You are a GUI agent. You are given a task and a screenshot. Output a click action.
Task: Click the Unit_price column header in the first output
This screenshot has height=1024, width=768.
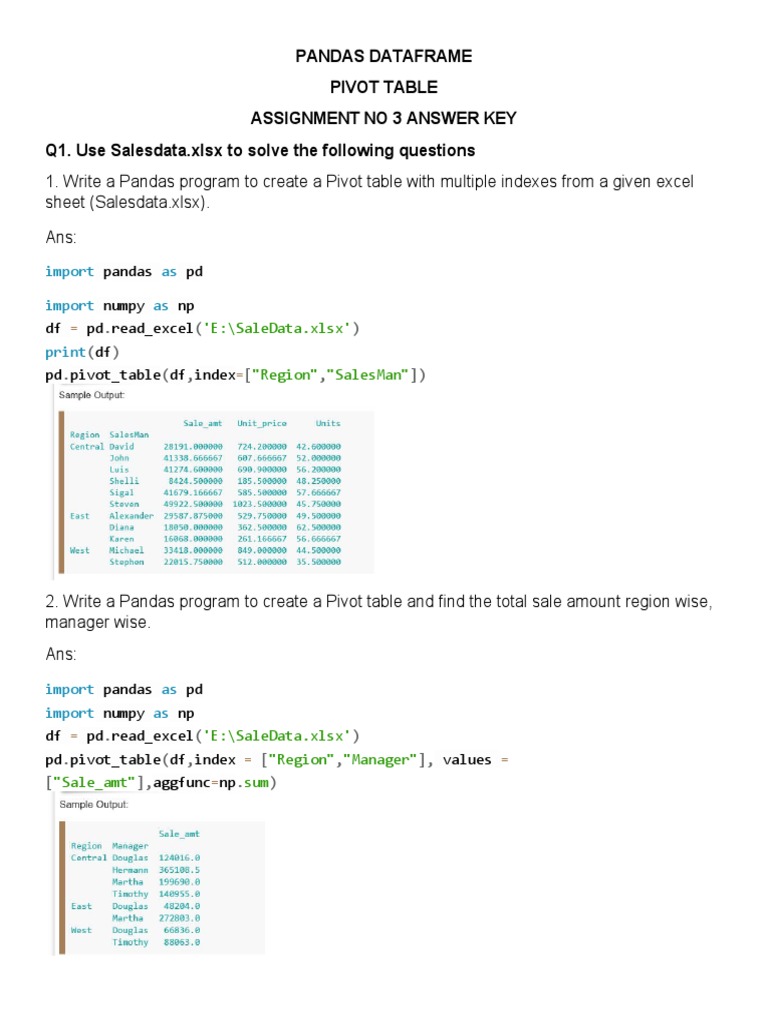255,423
